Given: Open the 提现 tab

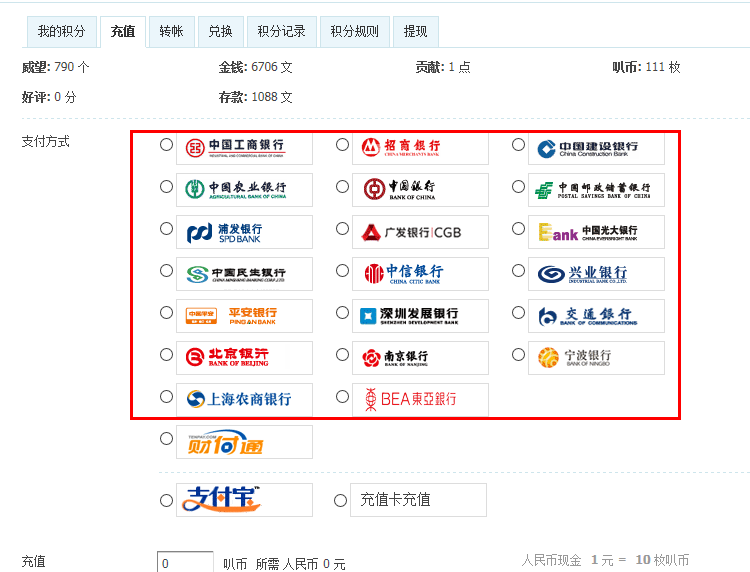Looking at the screenshot, I should [x=416, y=32].
